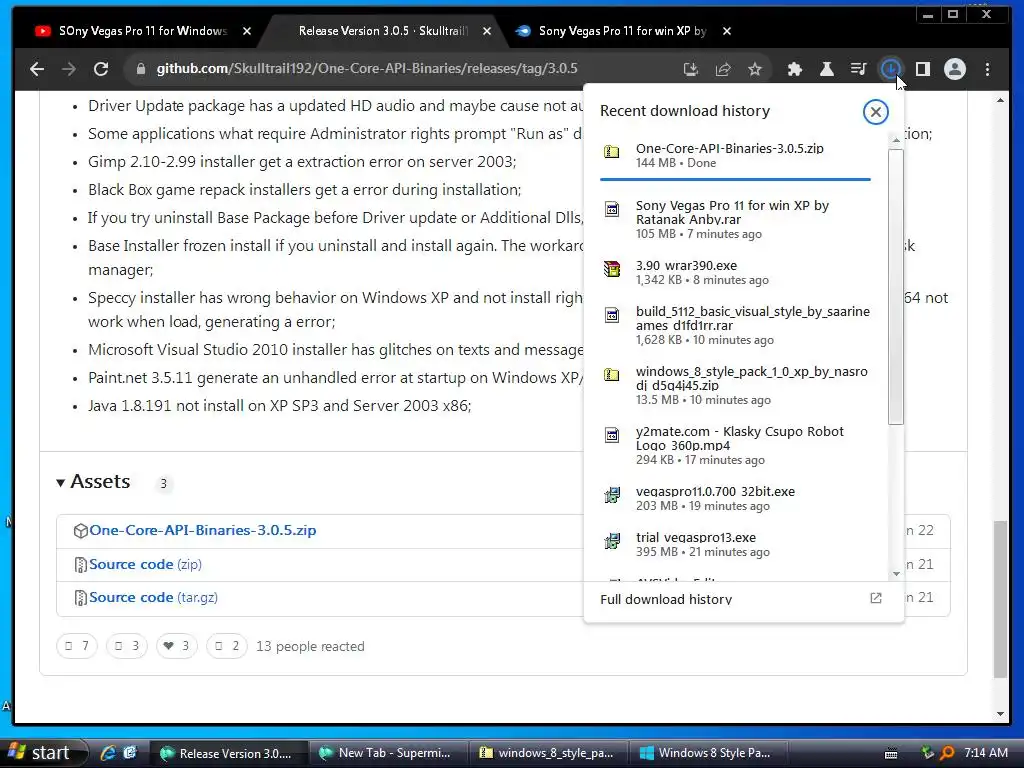This screenshot has height=768, width=1024.
Task: Open y2mate Klasky Csupo mp4 download
Action: coord(735,445)
